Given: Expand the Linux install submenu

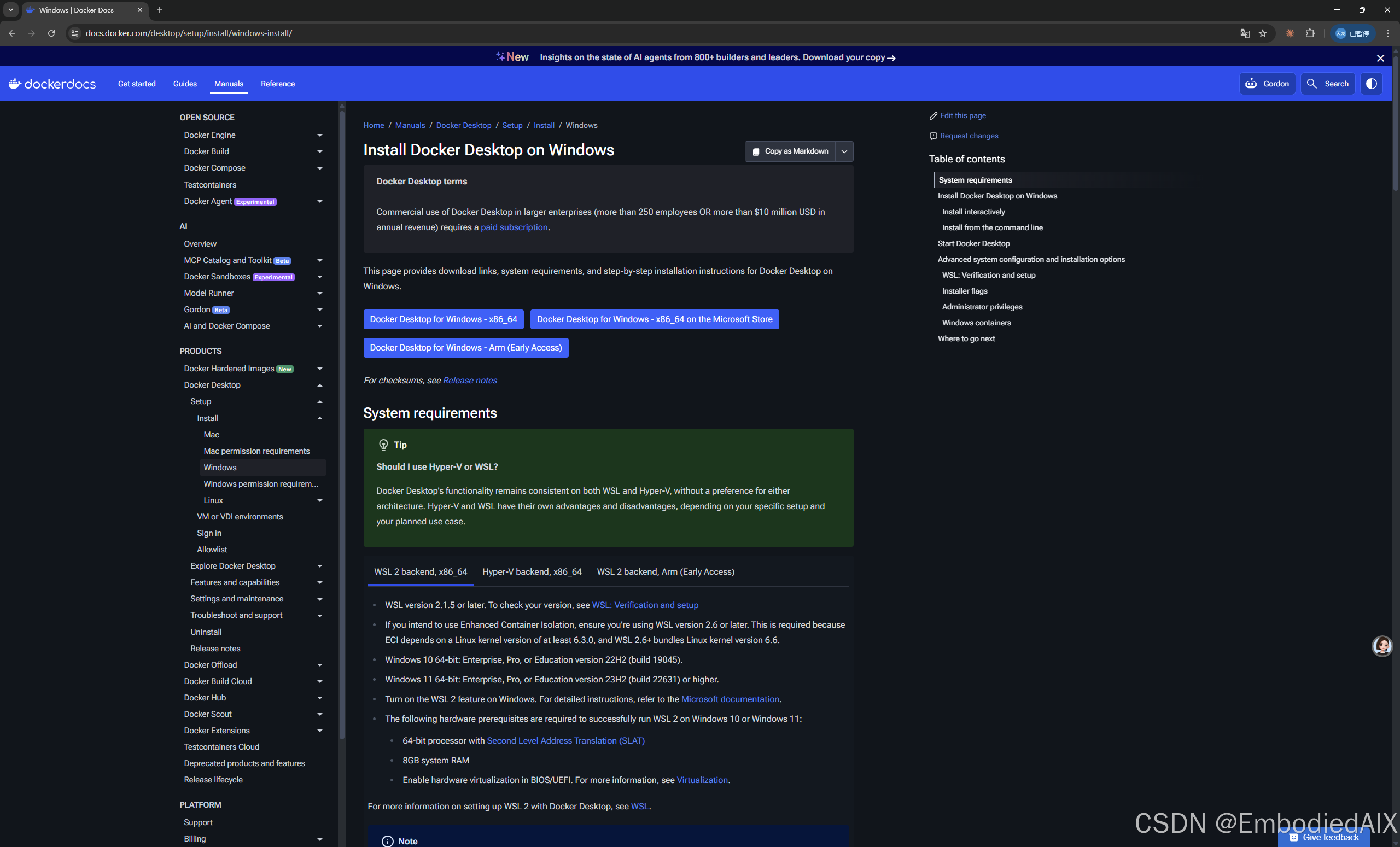Looking at the screenshot, I should 319,500.
